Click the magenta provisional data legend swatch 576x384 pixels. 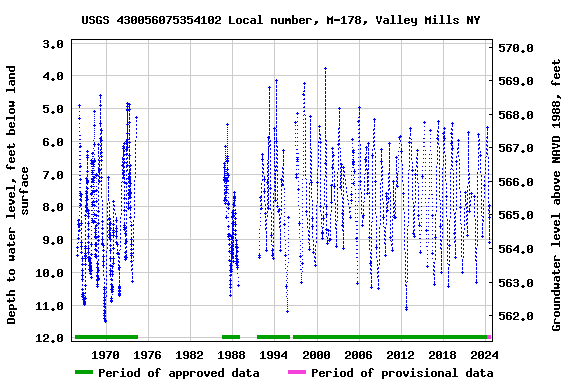point(297,372)
